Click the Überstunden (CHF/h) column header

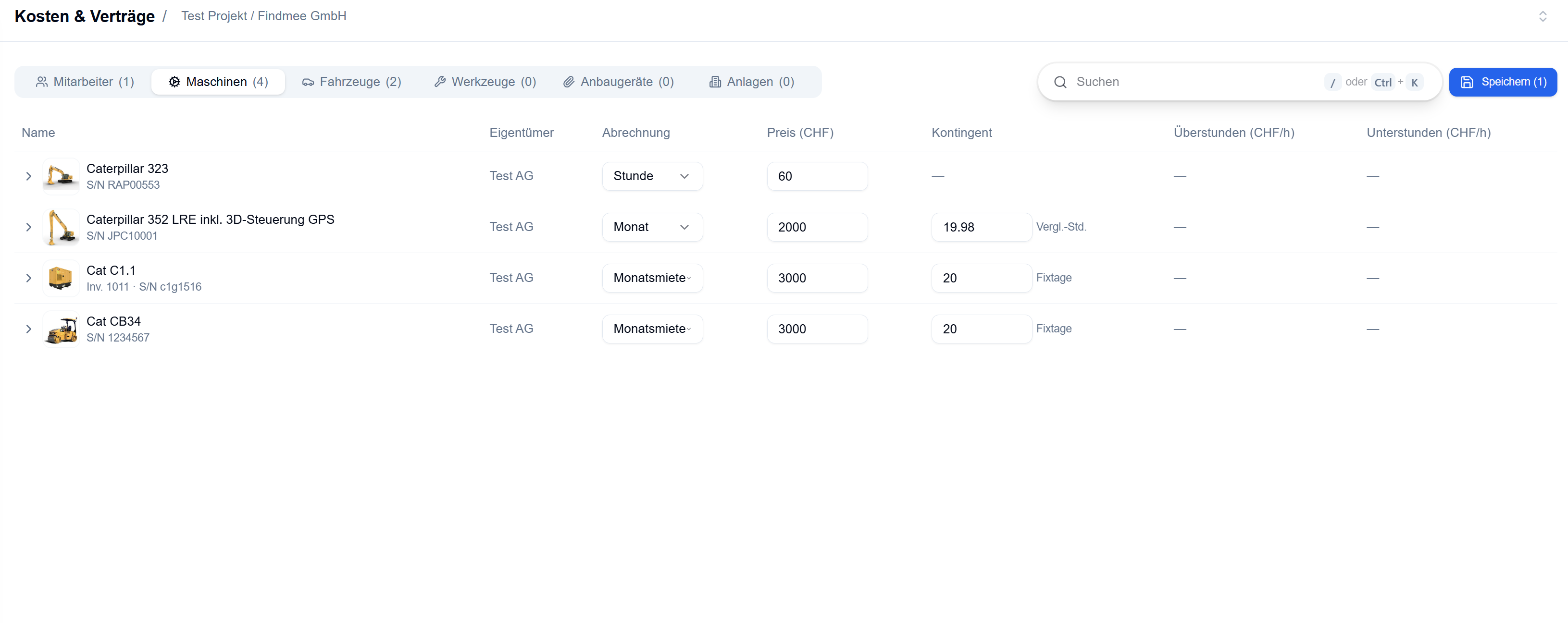coord(1234,133)
